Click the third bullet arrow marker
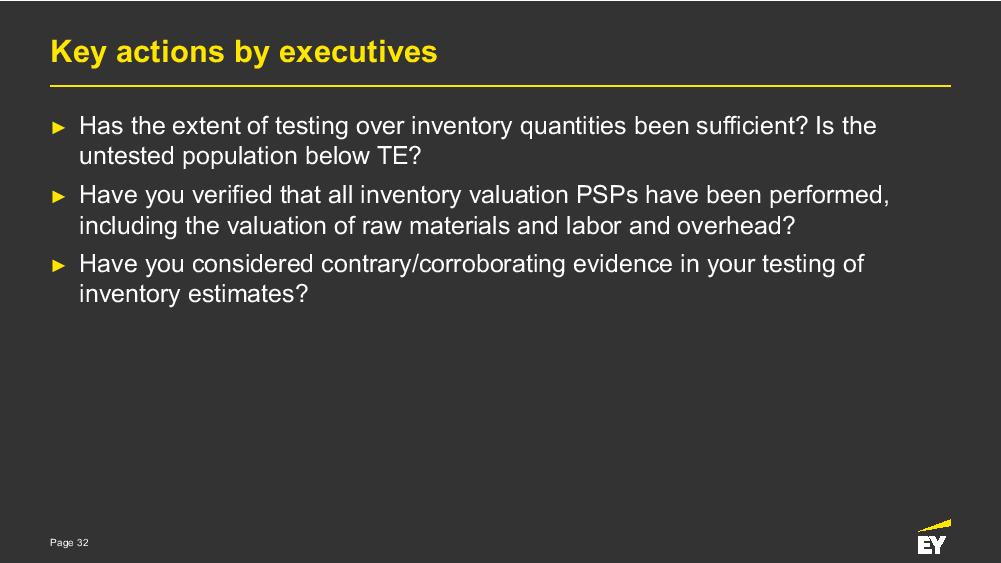The height and width of the screenshot is (563, 1001). click(58, 265)
